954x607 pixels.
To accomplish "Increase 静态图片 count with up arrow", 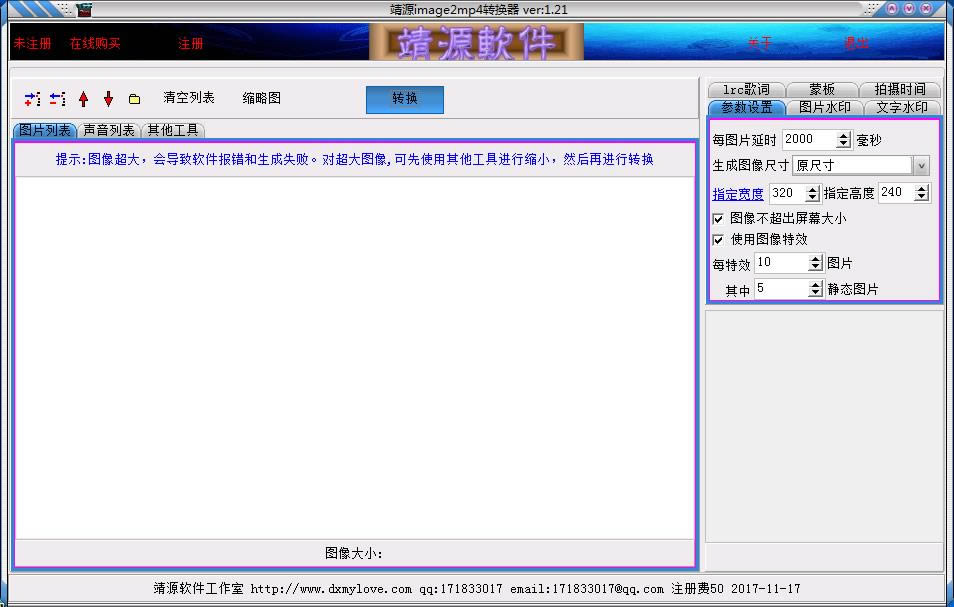I will [816, 284].
